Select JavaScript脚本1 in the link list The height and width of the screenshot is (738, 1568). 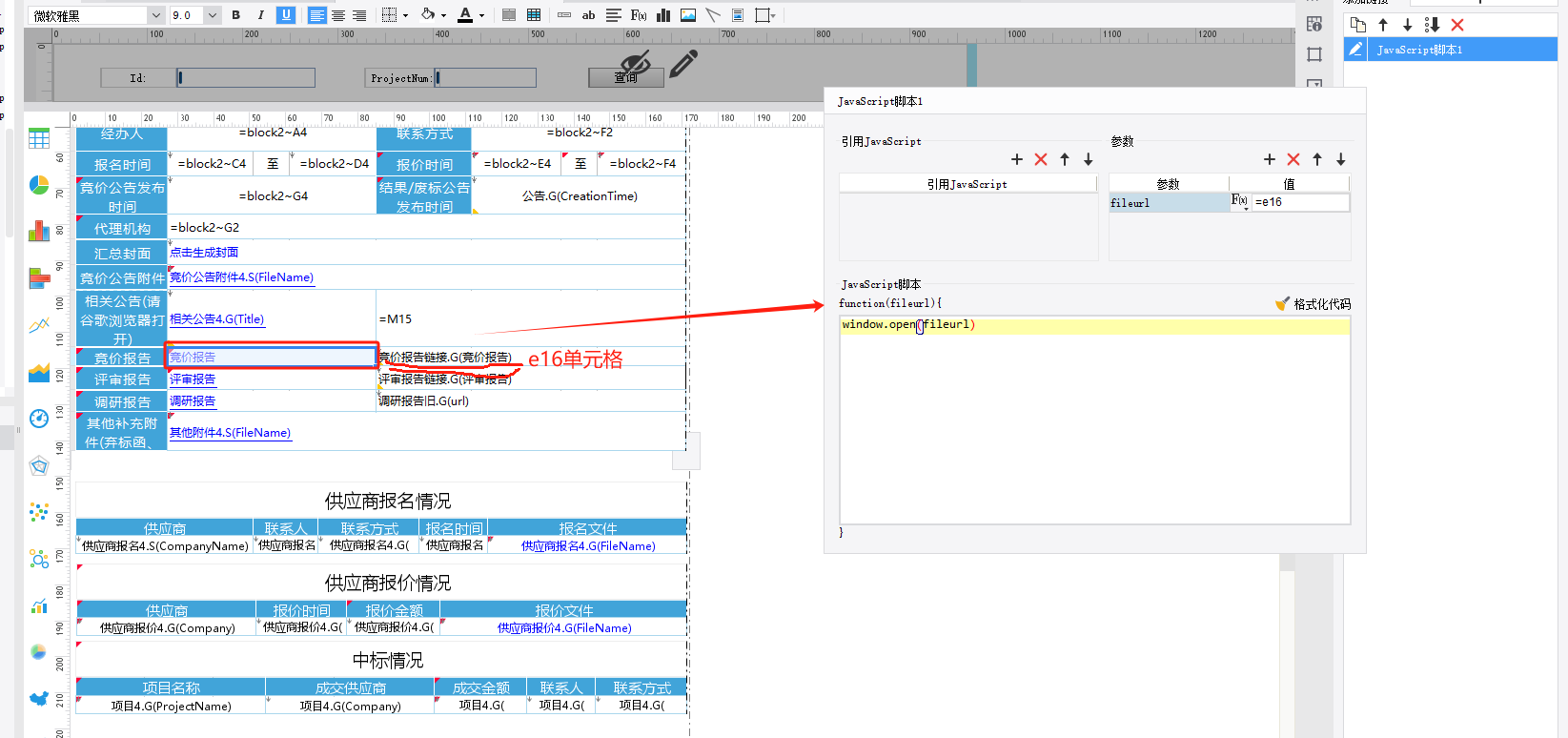(x=1419, y=50)
